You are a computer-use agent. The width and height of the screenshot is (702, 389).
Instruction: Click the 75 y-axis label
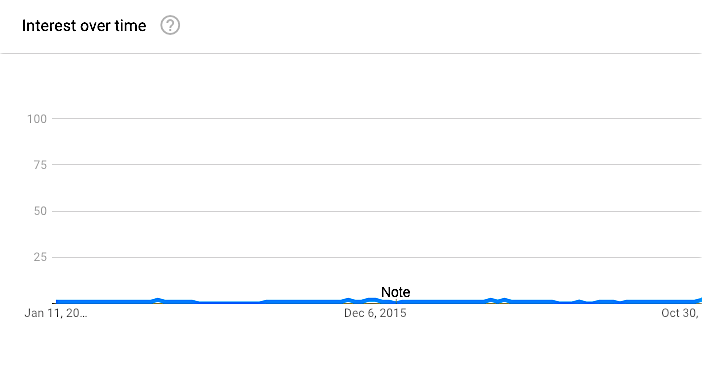40,165
